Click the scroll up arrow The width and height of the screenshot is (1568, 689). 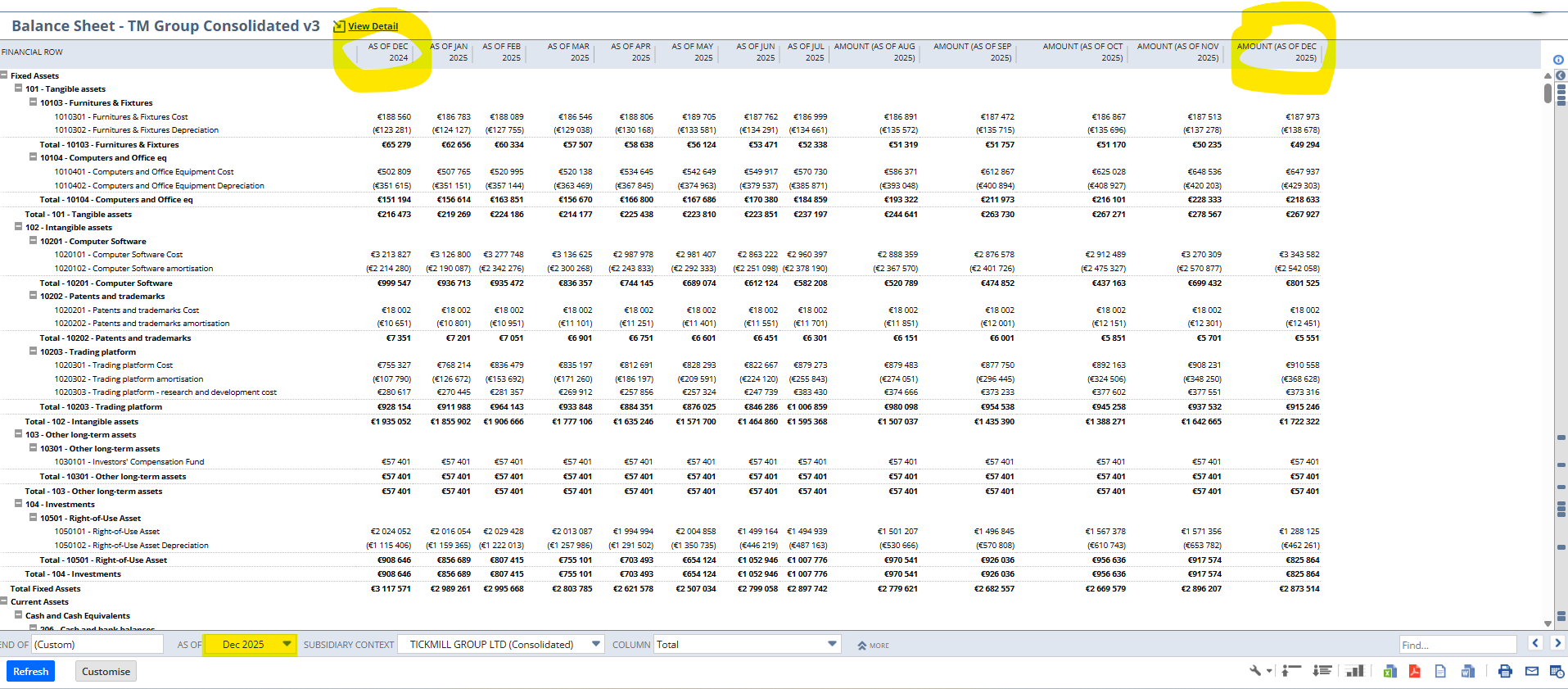click(x=1548, y=76)
